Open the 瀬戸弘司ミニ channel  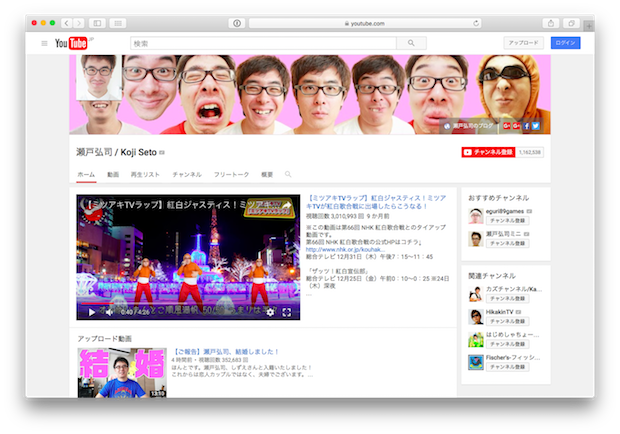coord(503,234)
